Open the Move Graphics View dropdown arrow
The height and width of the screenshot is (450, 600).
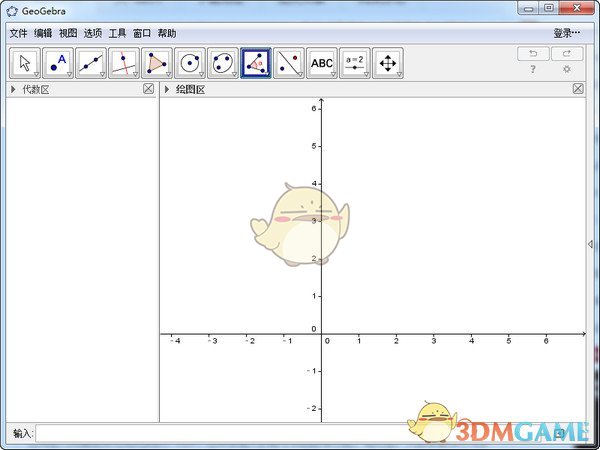point(399,74)
